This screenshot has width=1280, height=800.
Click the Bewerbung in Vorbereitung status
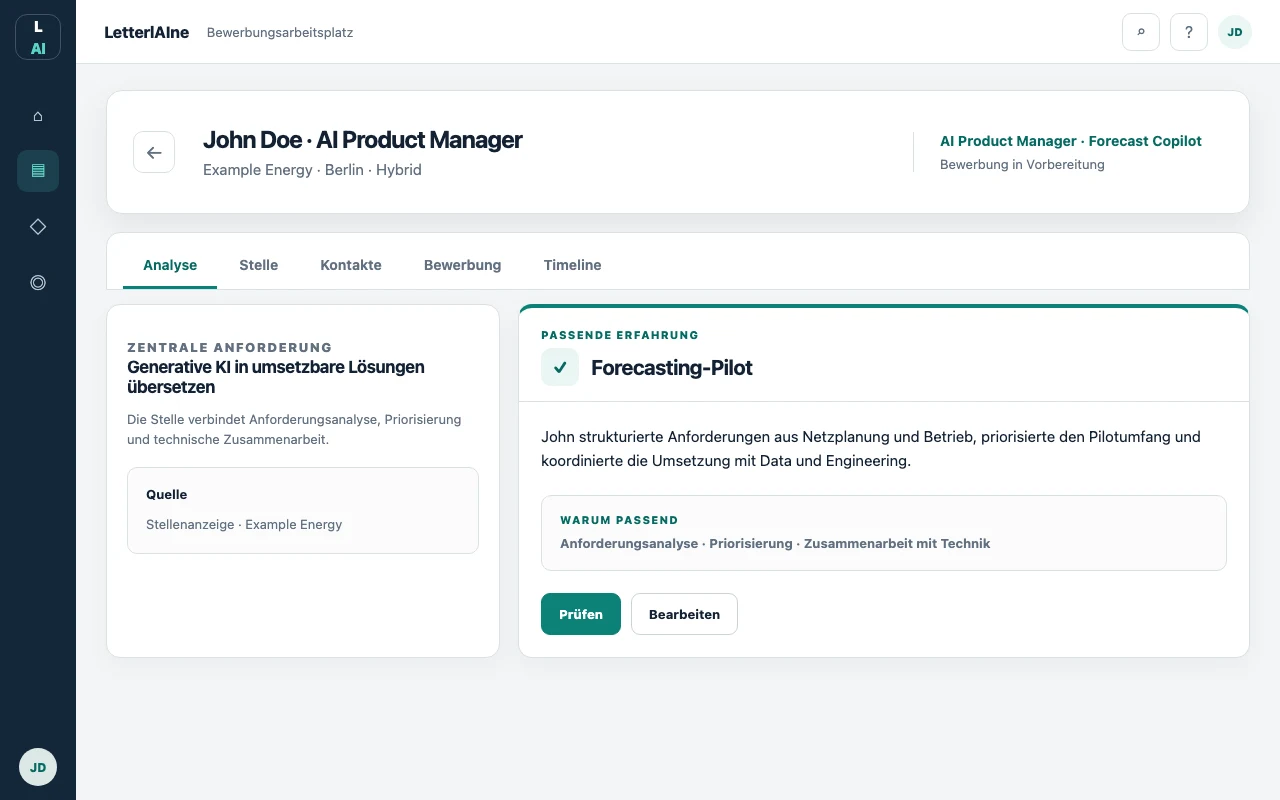coord(1022,164)
